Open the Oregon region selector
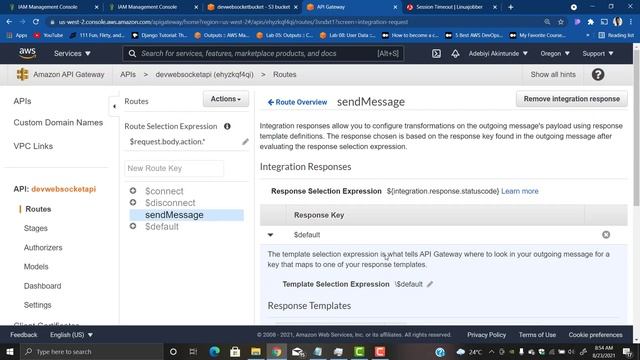Image resolution: width=640 pixels, height=360 pixels. [555, 53]
